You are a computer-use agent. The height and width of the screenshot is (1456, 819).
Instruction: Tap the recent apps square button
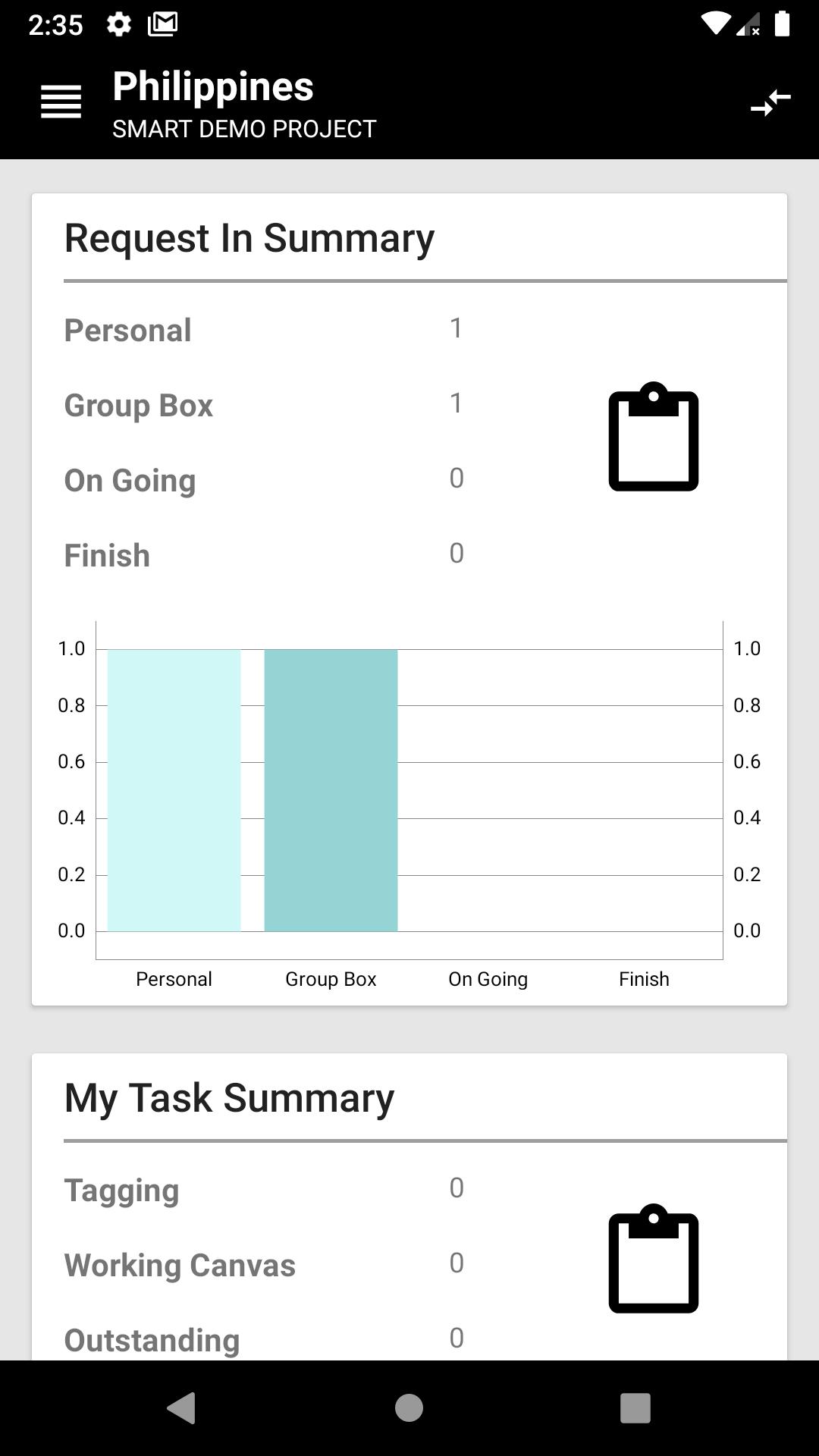(635, 1408)
